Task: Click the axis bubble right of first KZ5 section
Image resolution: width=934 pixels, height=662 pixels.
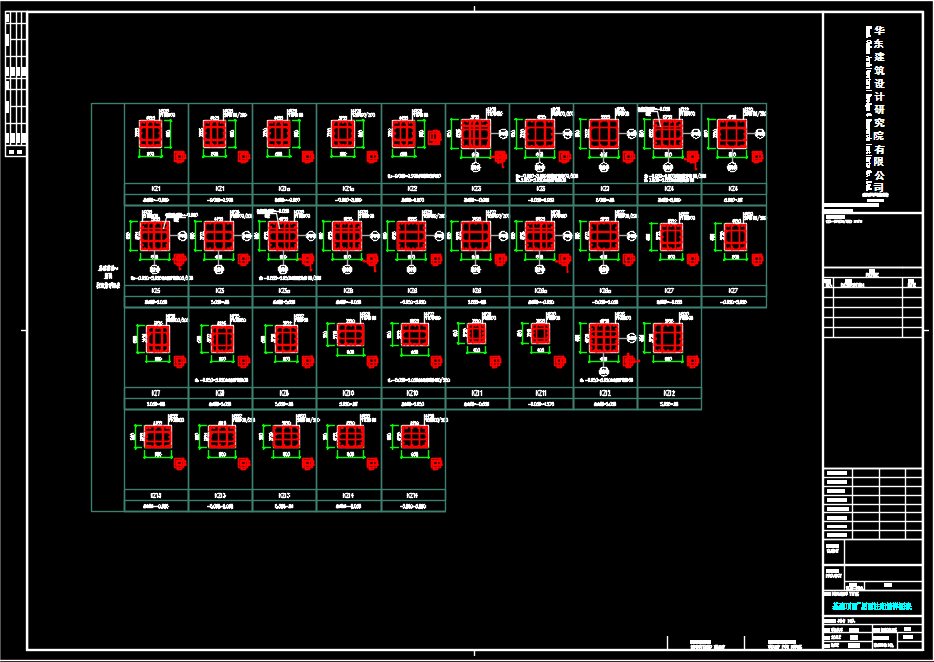Action: (182, 236)
